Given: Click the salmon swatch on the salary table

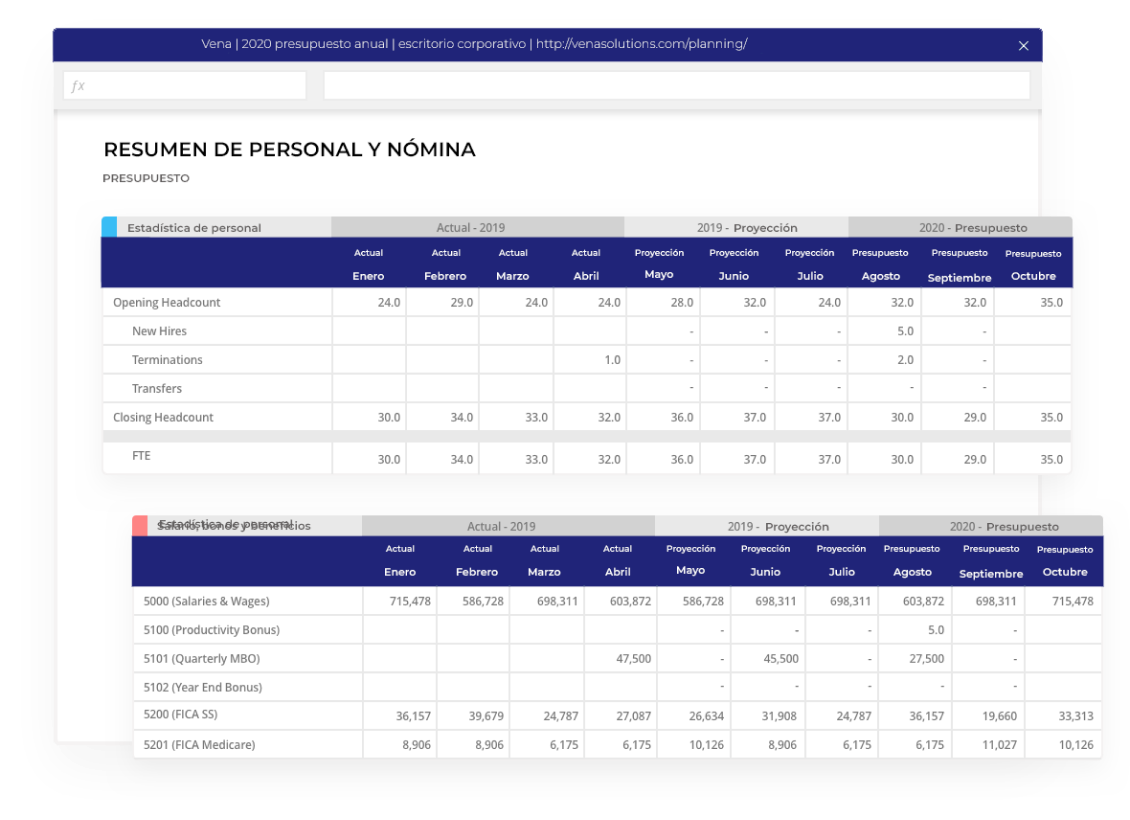Looking at the screenshot, I should click(x=140, y=526).
